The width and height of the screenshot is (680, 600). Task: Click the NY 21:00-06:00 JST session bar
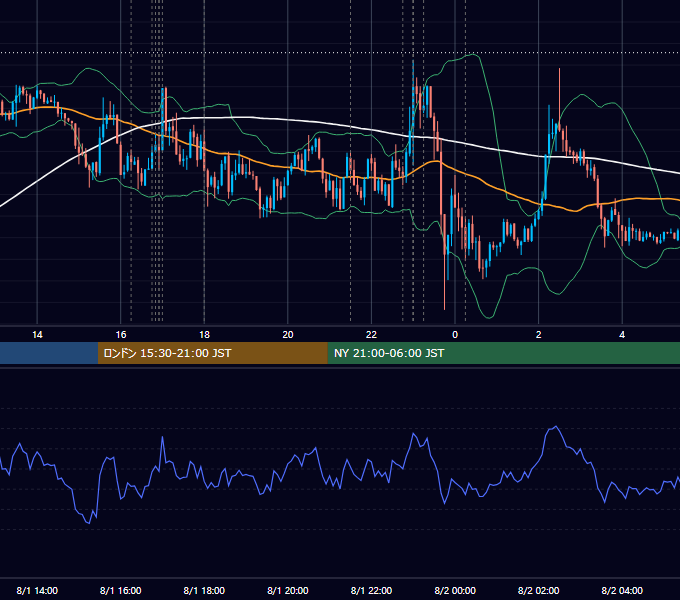point(503,353)
